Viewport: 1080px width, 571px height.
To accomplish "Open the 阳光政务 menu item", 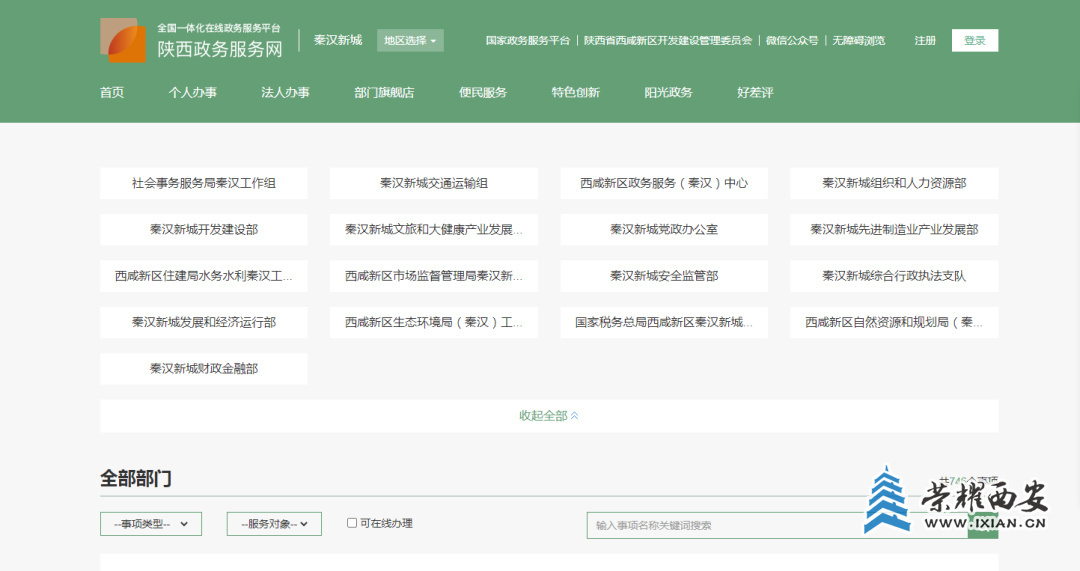I will 669,93.
